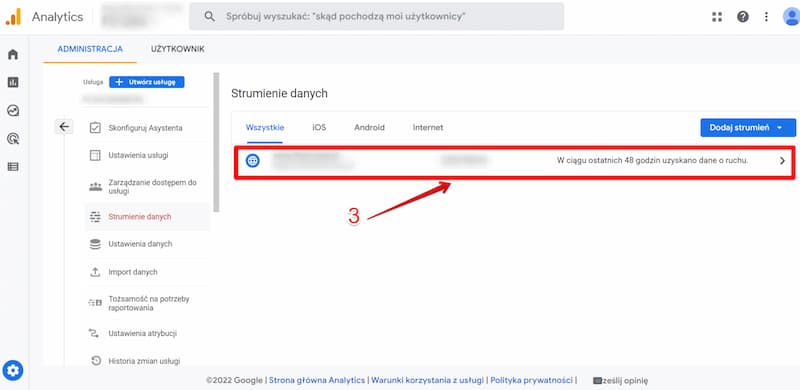The height and width of the screenshot is (390, 800).
Task: Open Ustawienia danych in admin menu
Action: [x=140, y=244]
